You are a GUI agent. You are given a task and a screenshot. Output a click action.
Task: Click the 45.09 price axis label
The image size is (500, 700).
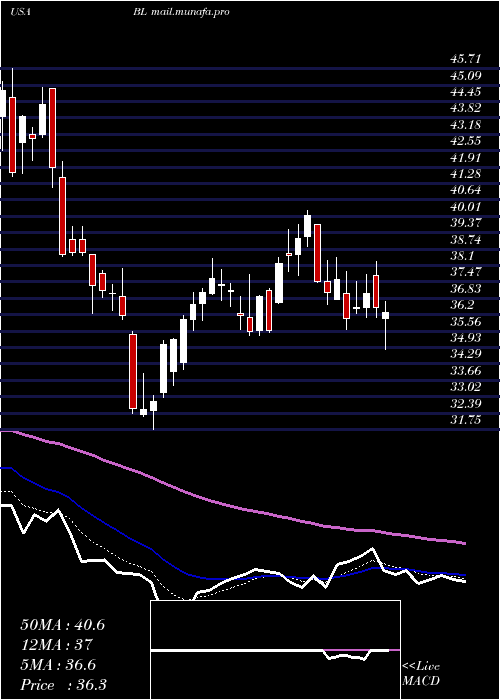[465, 75]
